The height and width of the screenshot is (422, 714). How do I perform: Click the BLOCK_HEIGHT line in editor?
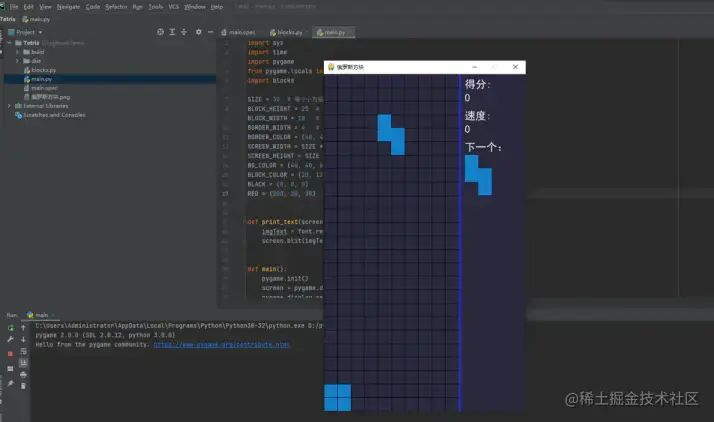283,109
